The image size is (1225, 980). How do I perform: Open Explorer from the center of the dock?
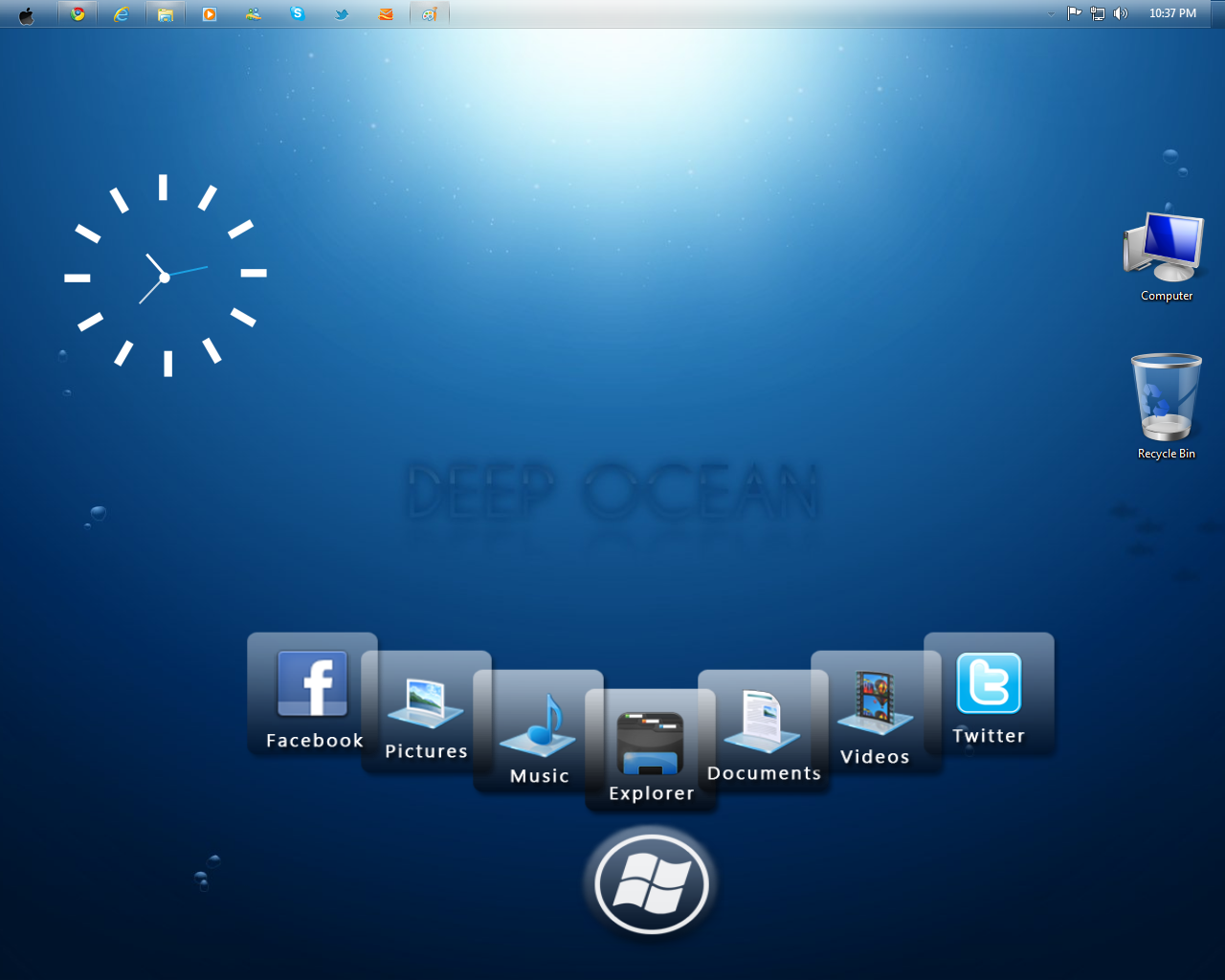pos(651,742)
